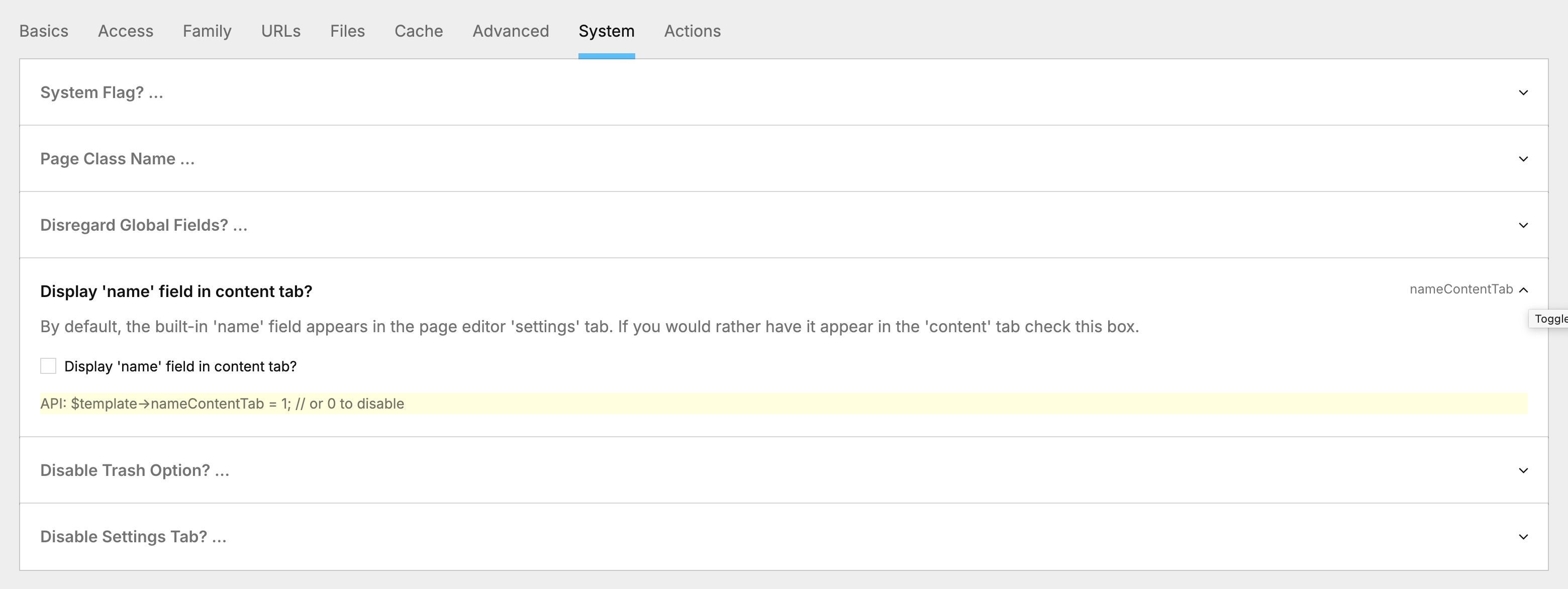Image resolution: width=1568 pixels, height=589 pixels.
Task: Go to the Family tab
Action: [x=207, y=31]
